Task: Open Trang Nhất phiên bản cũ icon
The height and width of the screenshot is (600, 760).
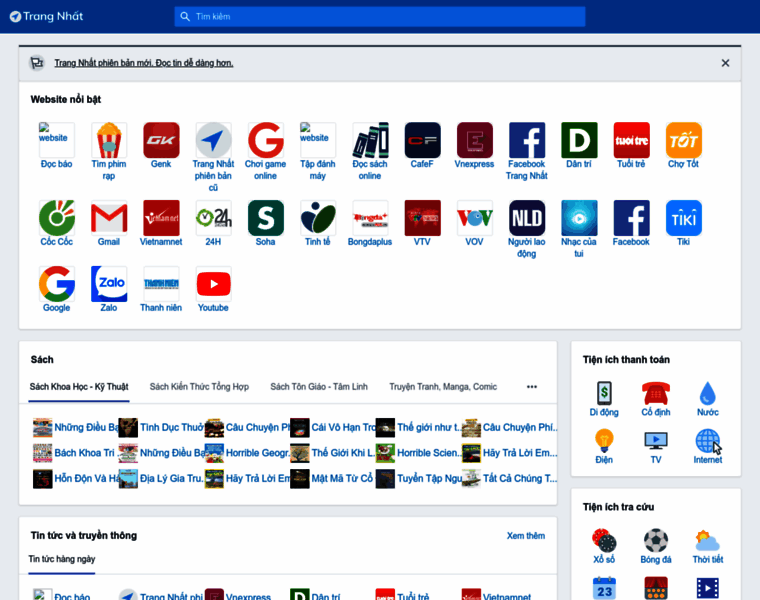Action: (x=213, y=140)
